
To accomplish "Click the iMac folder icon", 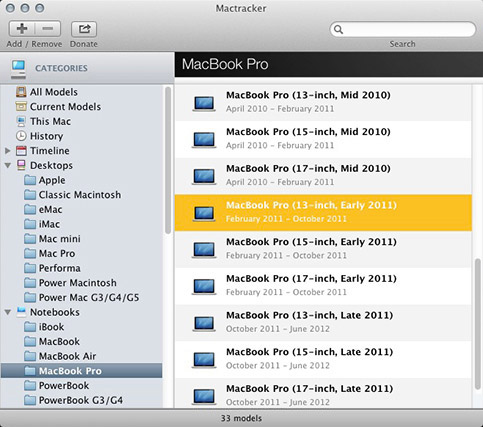I will [x=30, y=224].
